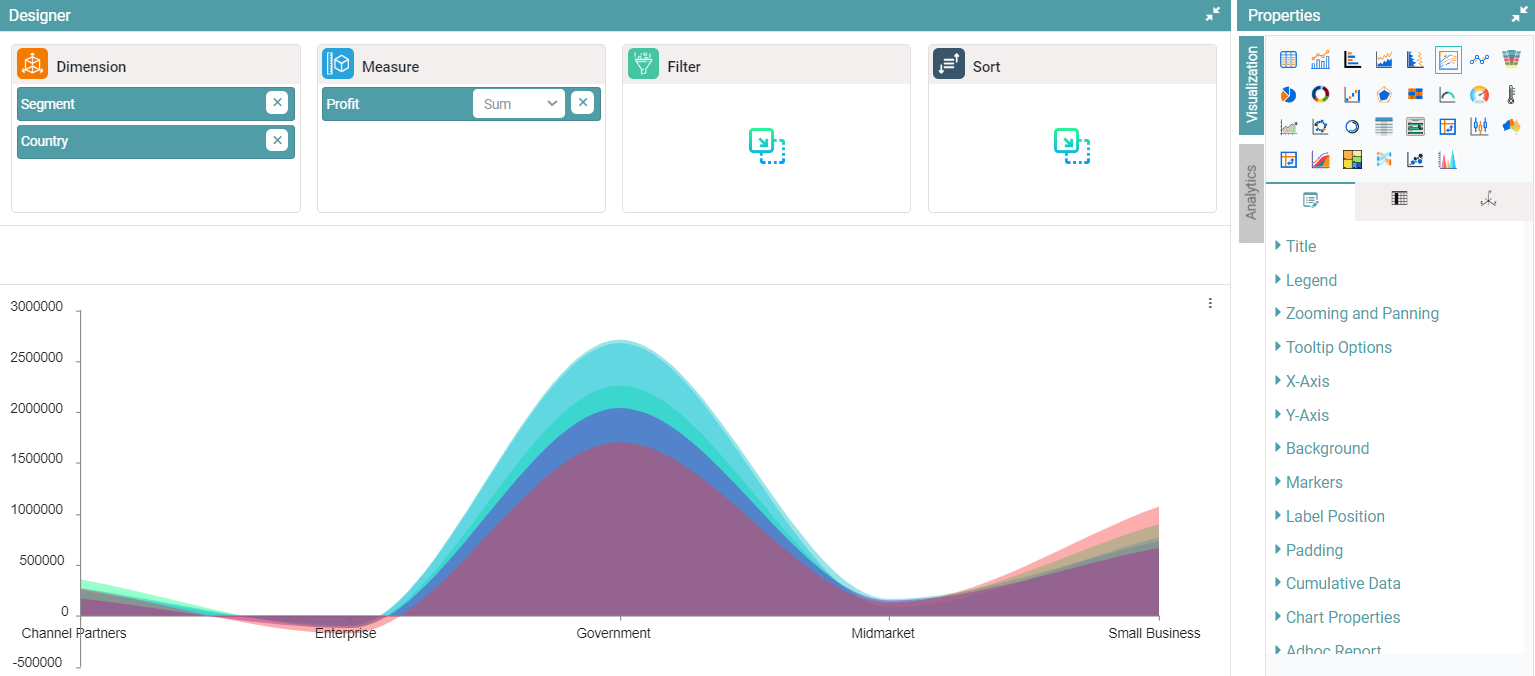The height and width of the screenshot is (676, 1535).
Task: Open the Sum aggregation dropdown
Action: point(519,104)
